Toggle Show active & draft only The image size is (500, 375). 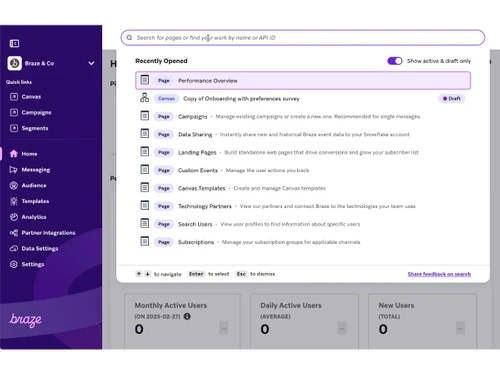click(x=395, y=61)
